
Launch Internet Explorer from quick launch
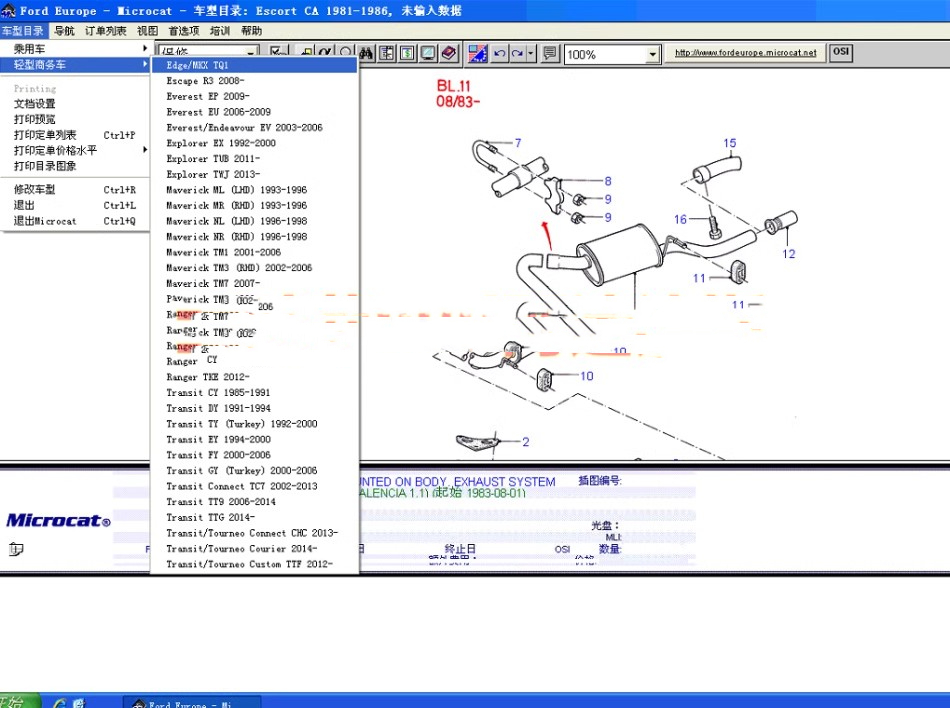click(x=59, y=703)
